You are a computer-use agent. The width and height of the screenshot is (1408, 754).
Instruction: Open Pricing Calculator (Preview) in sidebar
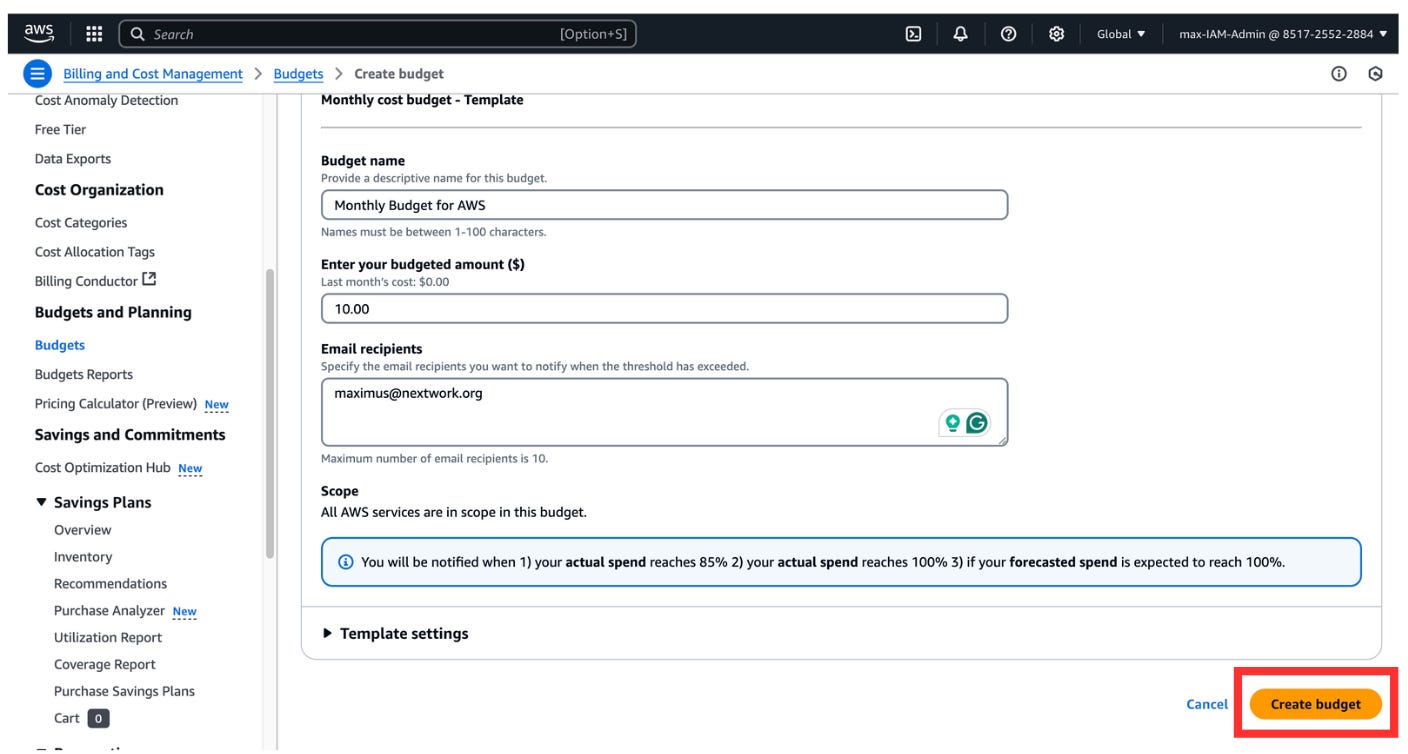click(x=116, y=403)
